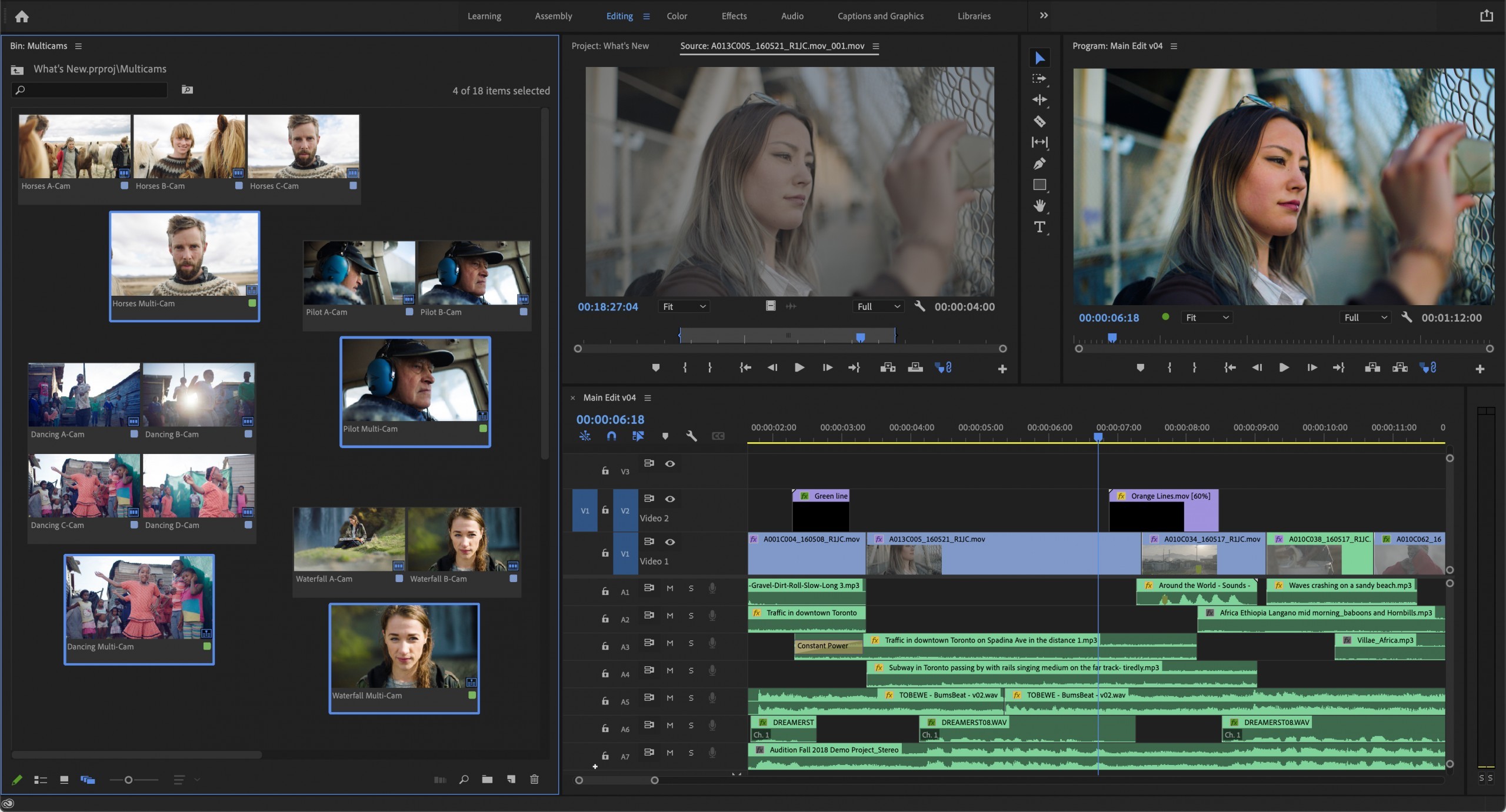Click bin thumbnail zoom slider handle
The width and height of the screenshot is (1506, 812).
[128, 780]
